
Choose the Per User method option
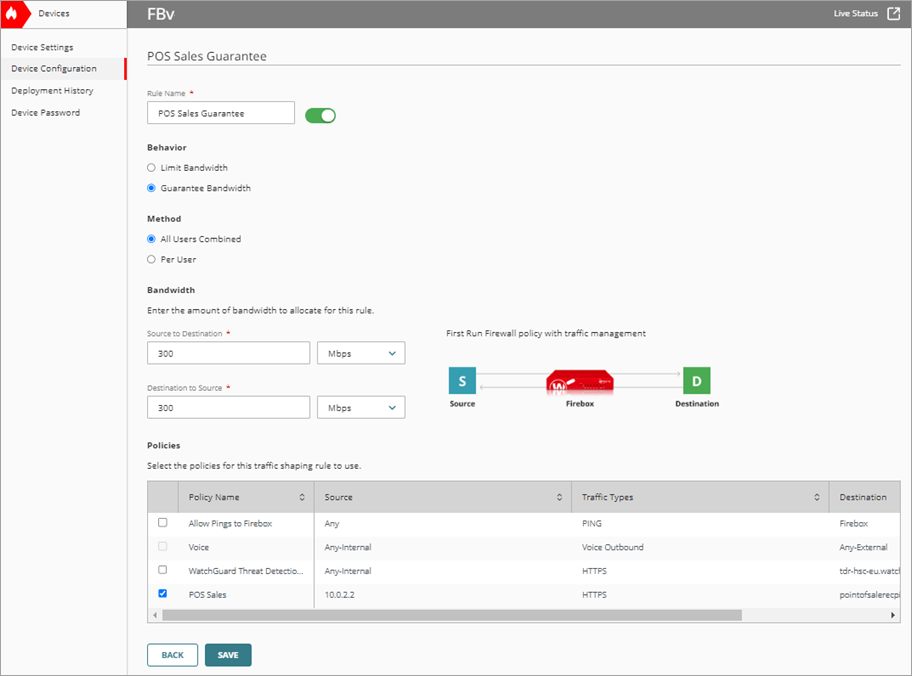tap(152, 259)
